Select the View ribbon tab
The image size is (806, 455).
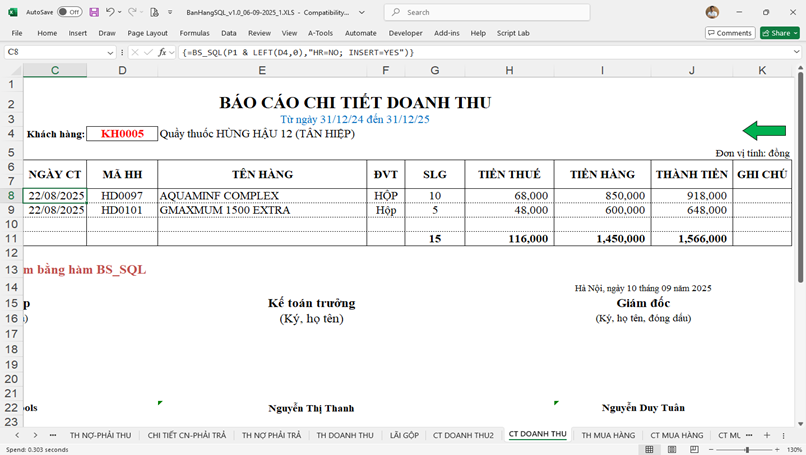coord(289,33)
